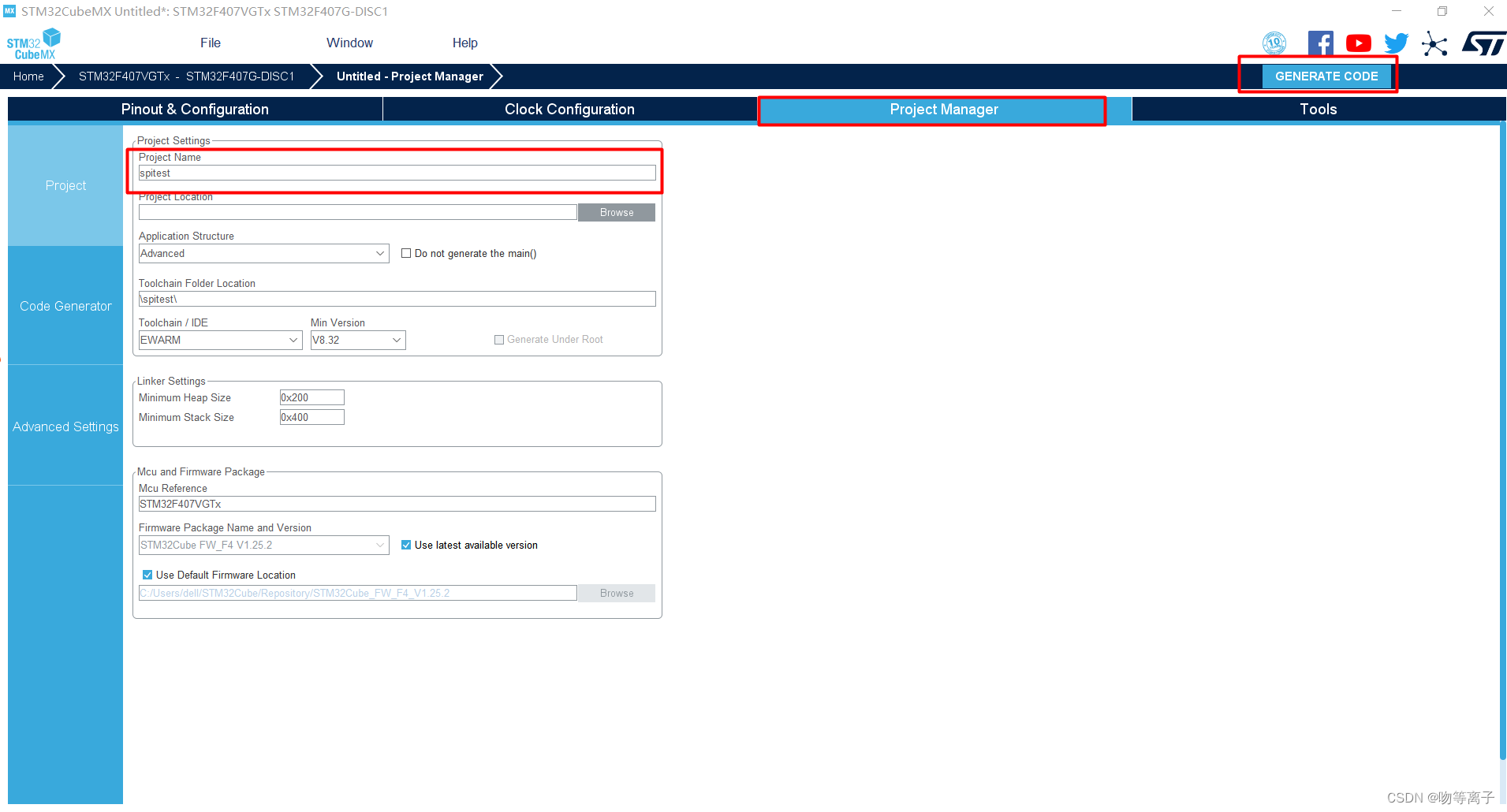Open the Code Generator side section

(65, 306)
